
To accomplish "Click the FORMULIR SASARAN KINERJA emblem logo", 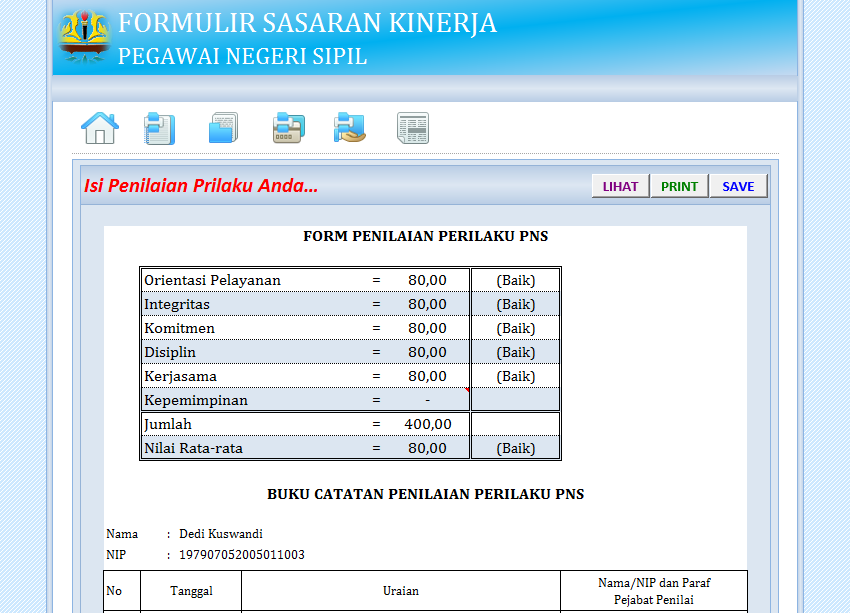I will pyautogui.click(x=83, y=33).
